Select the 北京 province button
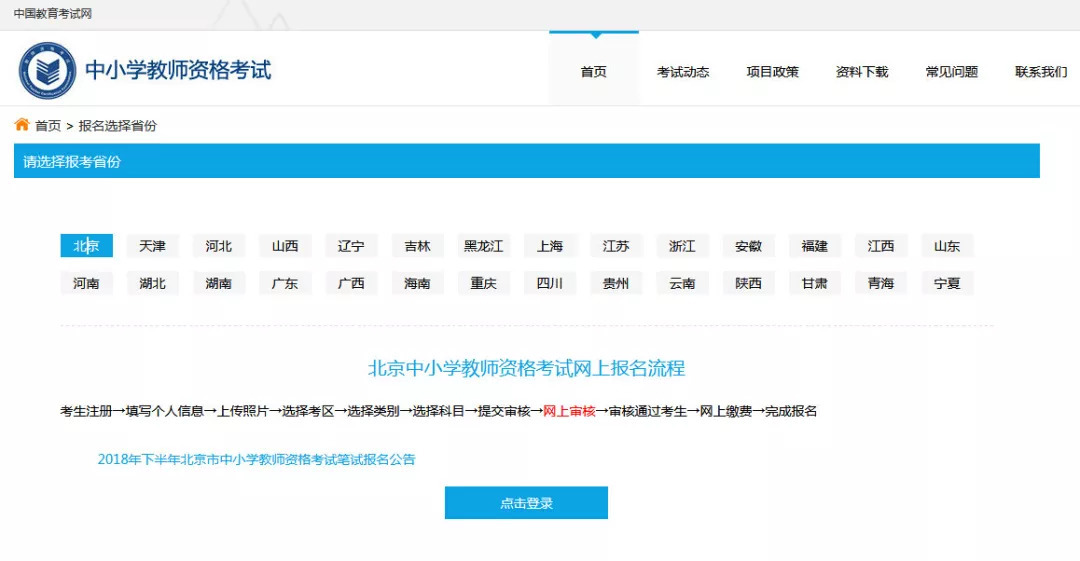The width and height of the screenshot is (1080, 561). [86, 246]
